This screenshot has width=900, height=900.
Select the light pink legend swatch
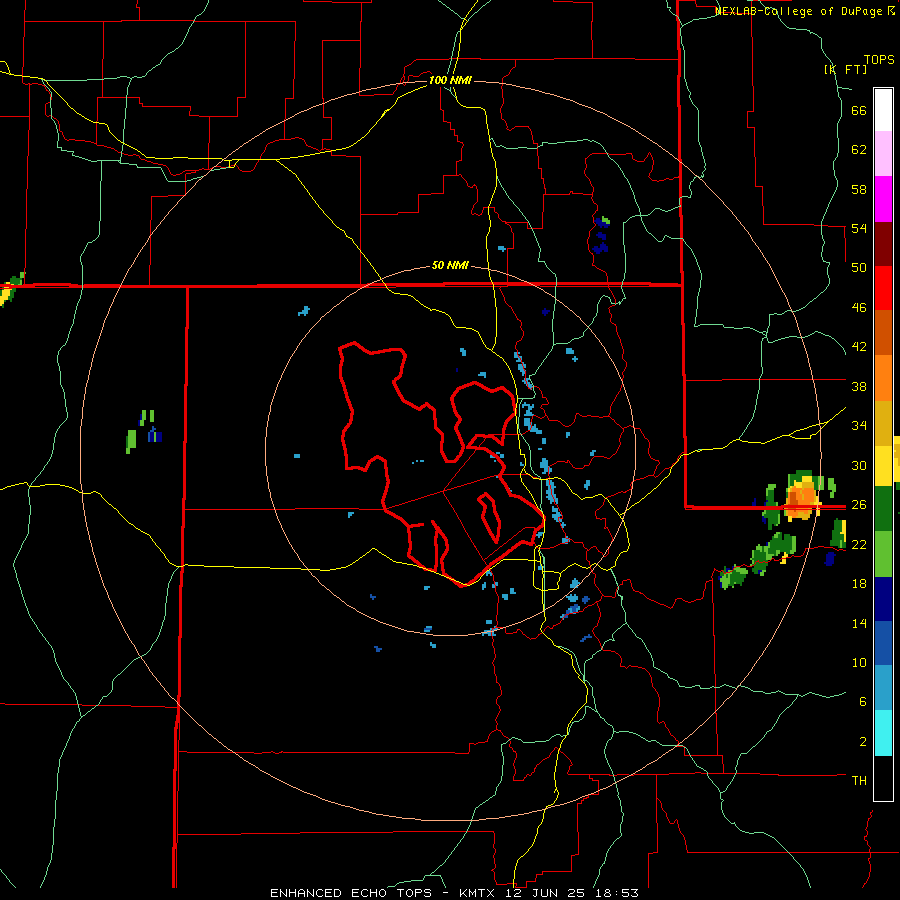click(883, 153)
